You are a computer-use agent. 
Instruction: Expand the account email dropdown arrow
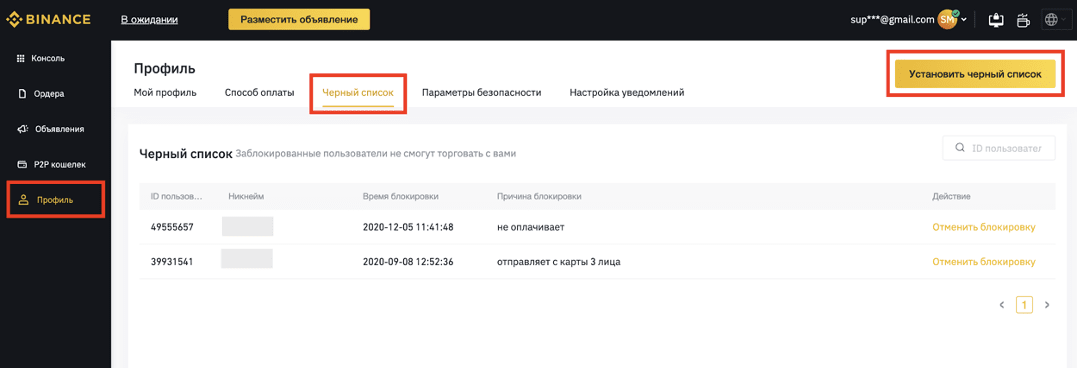(964, 20)
